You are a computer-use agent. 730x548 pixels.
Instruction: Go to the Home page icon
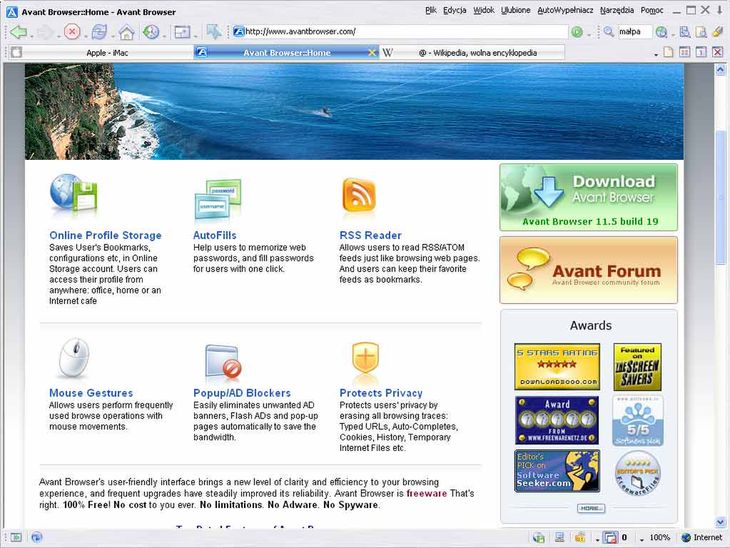(x=126, y=32)
